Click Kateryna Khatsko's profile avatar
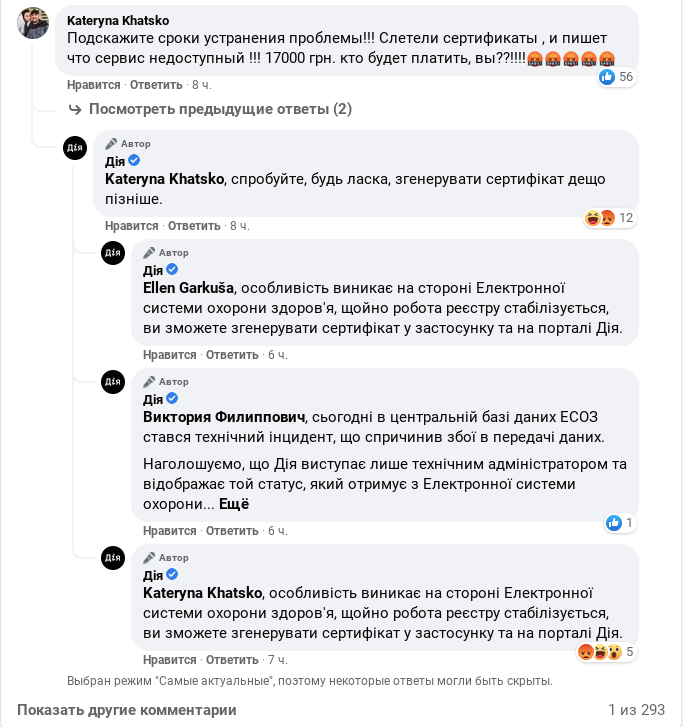Screen dimensions: 683x727 pyautogui.click(x=33, y=23)
